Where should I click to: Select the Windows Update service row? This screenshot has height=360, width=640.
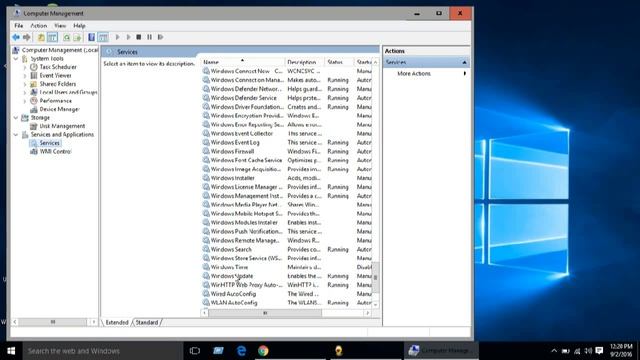click(x=287, y=276)
